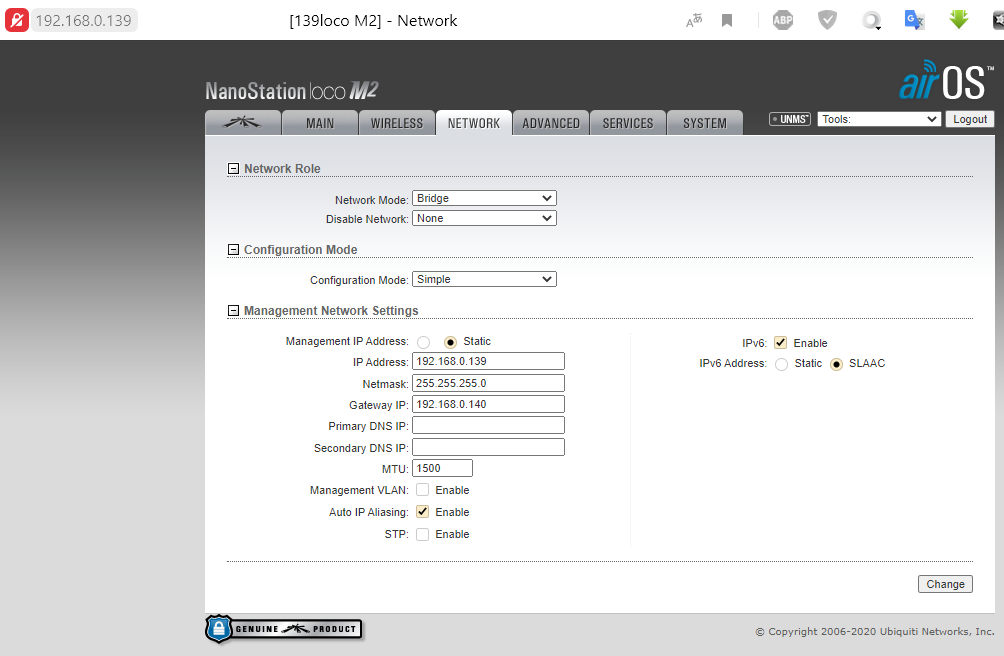Open the Network Mode dropdown

[x=484, y=198]
